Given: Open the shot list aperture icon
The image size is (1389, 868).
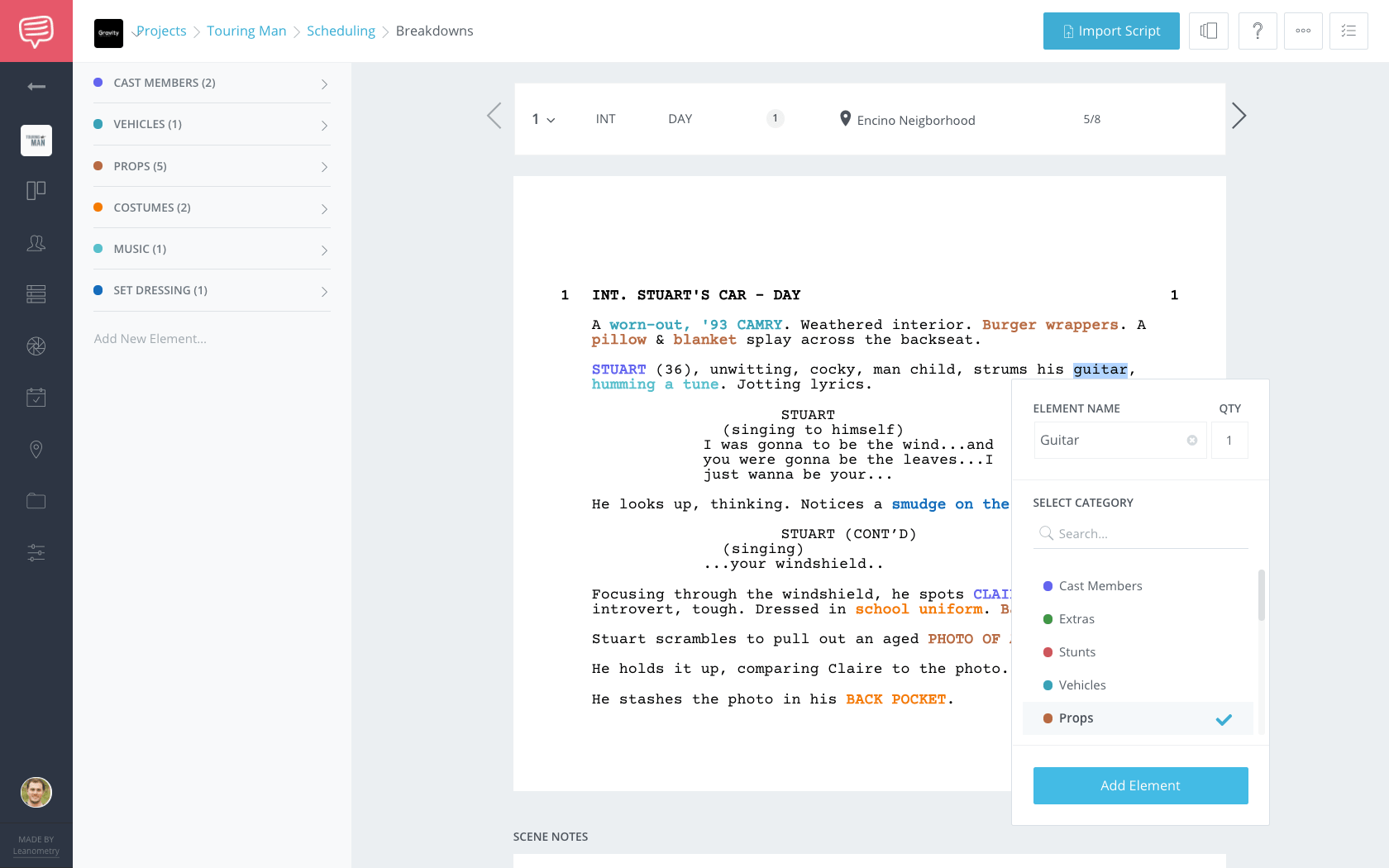Looking at the screenshot, I should tap(36, 346).
